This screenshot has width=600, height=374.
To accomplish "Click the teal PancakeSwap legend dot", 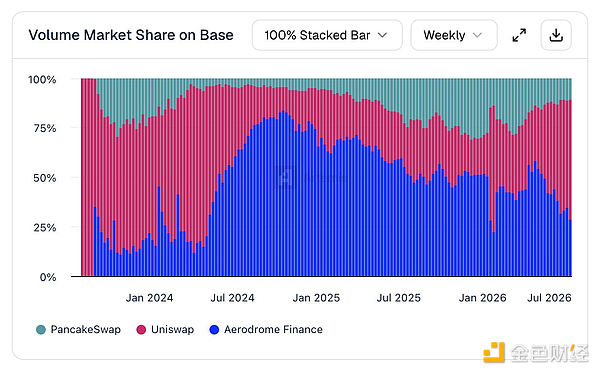I will tap(41, 330).
